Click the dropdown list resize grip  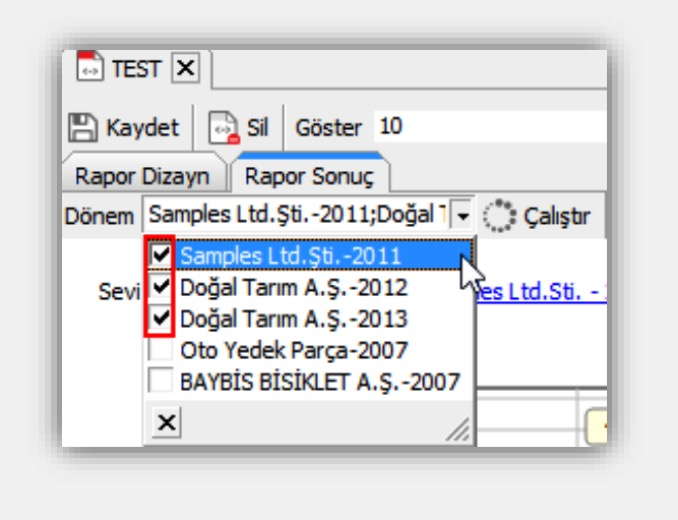[x=458, y=429]
